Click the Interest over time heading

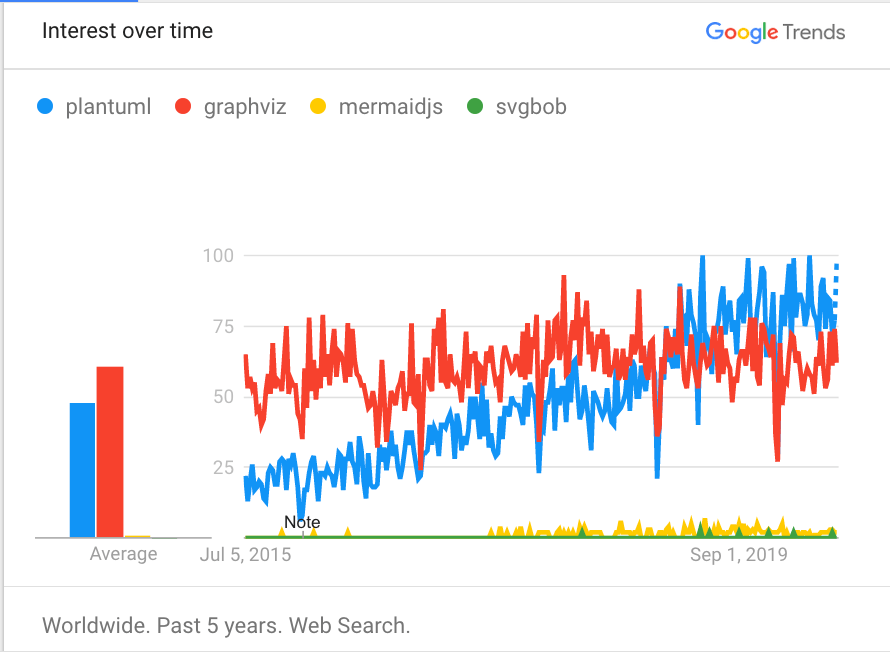(x=127, y=31)
